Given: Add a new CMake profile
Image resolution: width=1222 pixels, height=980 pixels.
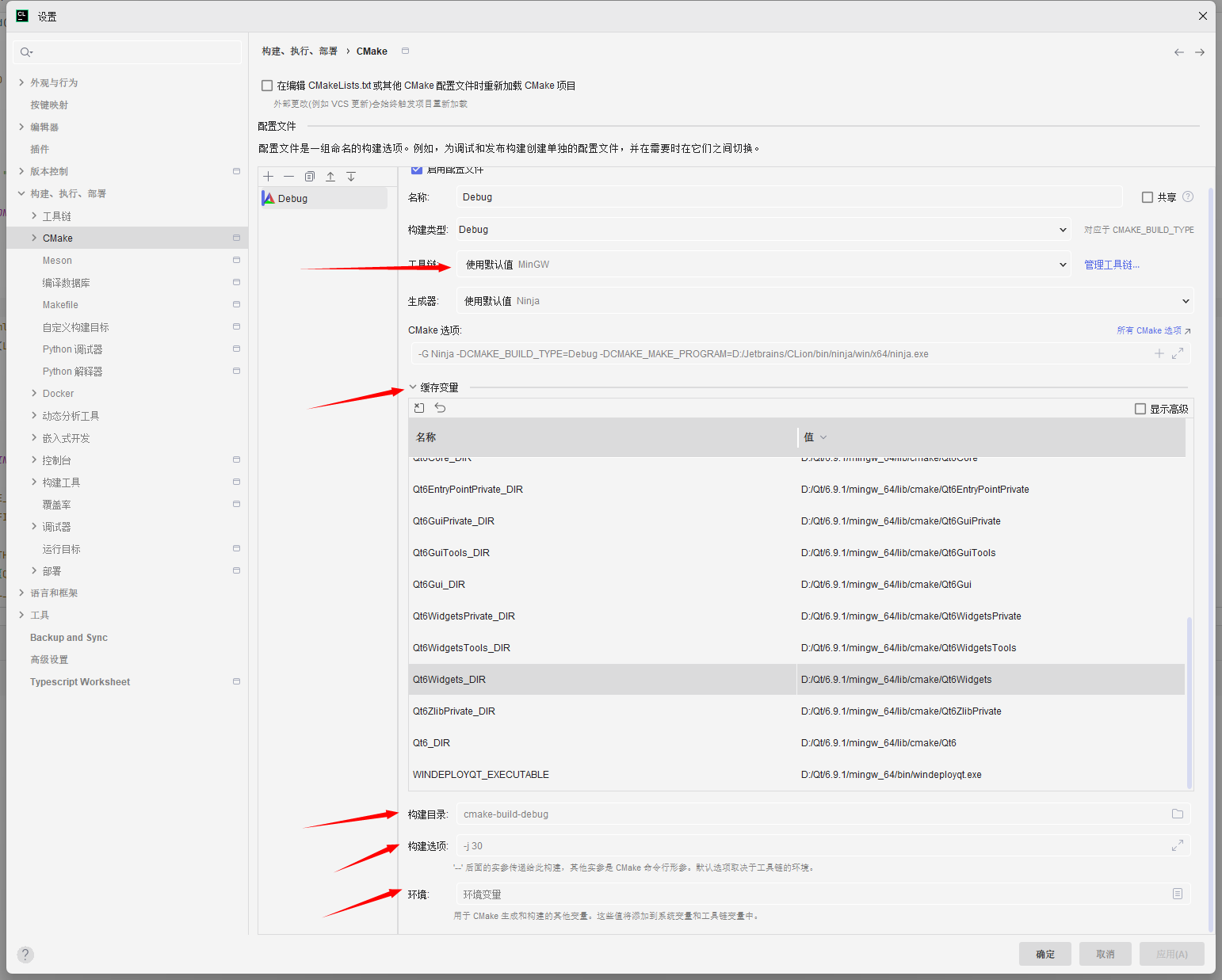Looking at the screenshot, I should point(269,177).
